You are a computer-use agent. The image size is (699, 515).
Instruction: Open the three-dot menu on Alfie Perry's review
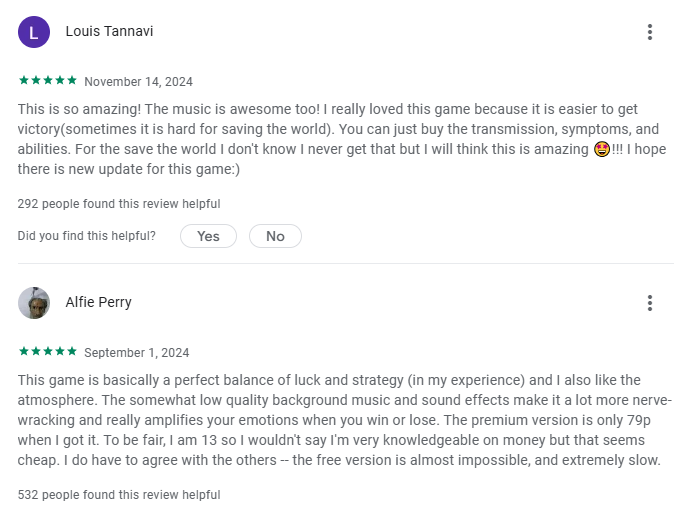(x=650, y=303)
